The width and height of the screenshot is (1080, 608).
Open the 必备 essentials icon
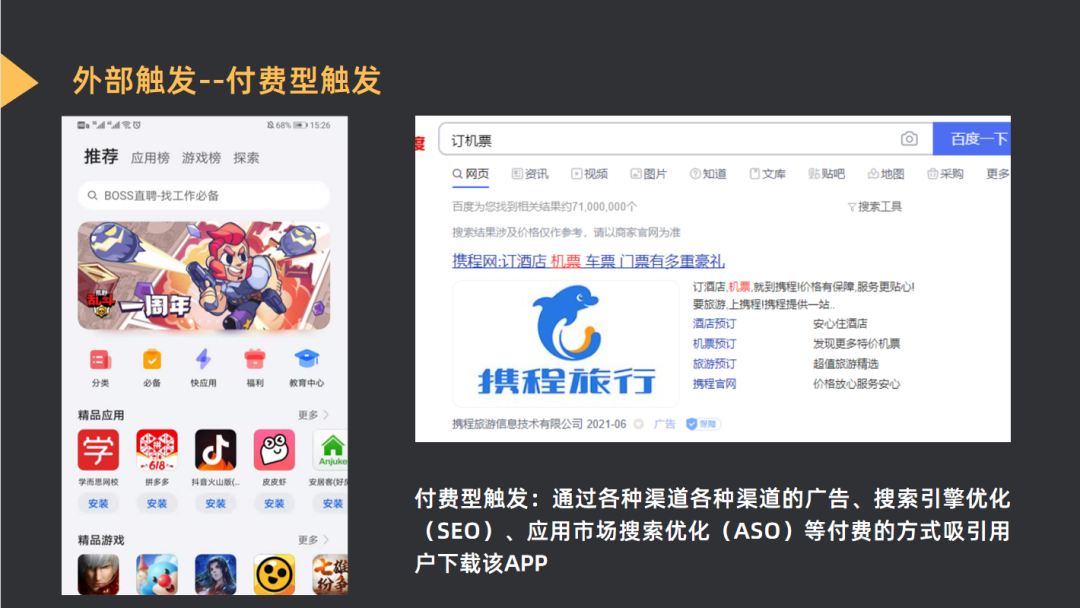coord(152,359)
